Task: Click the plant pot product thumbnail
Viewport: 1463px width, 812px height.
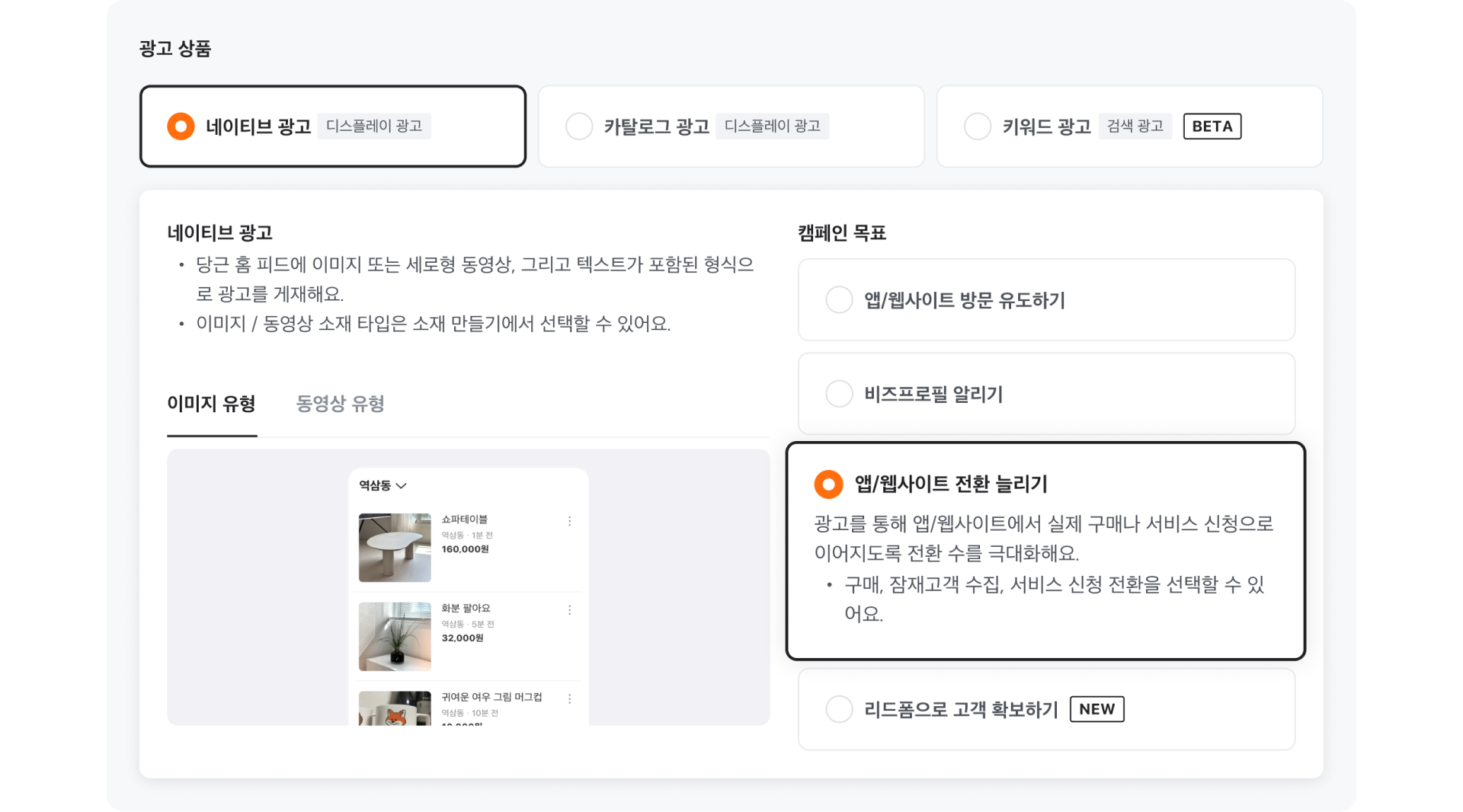Action: [395, 636]
